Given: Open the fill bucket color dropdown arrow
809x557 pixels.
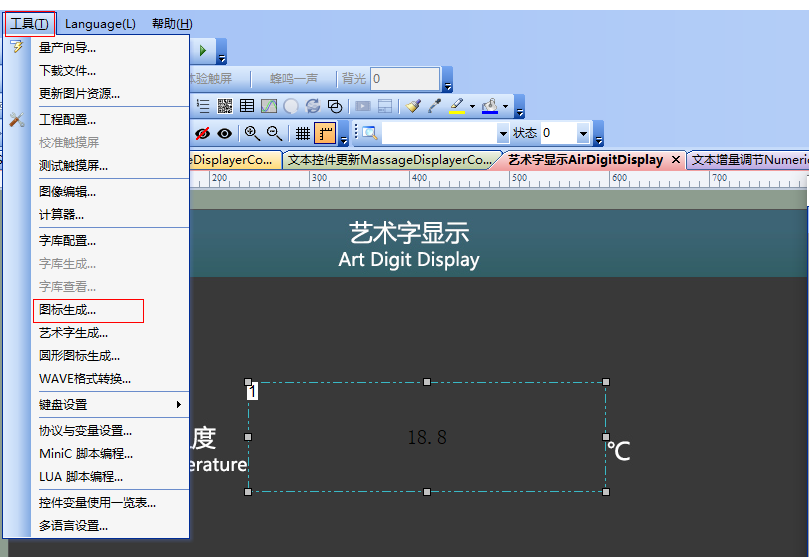Looking at the screenshot, I should [506, 107].
